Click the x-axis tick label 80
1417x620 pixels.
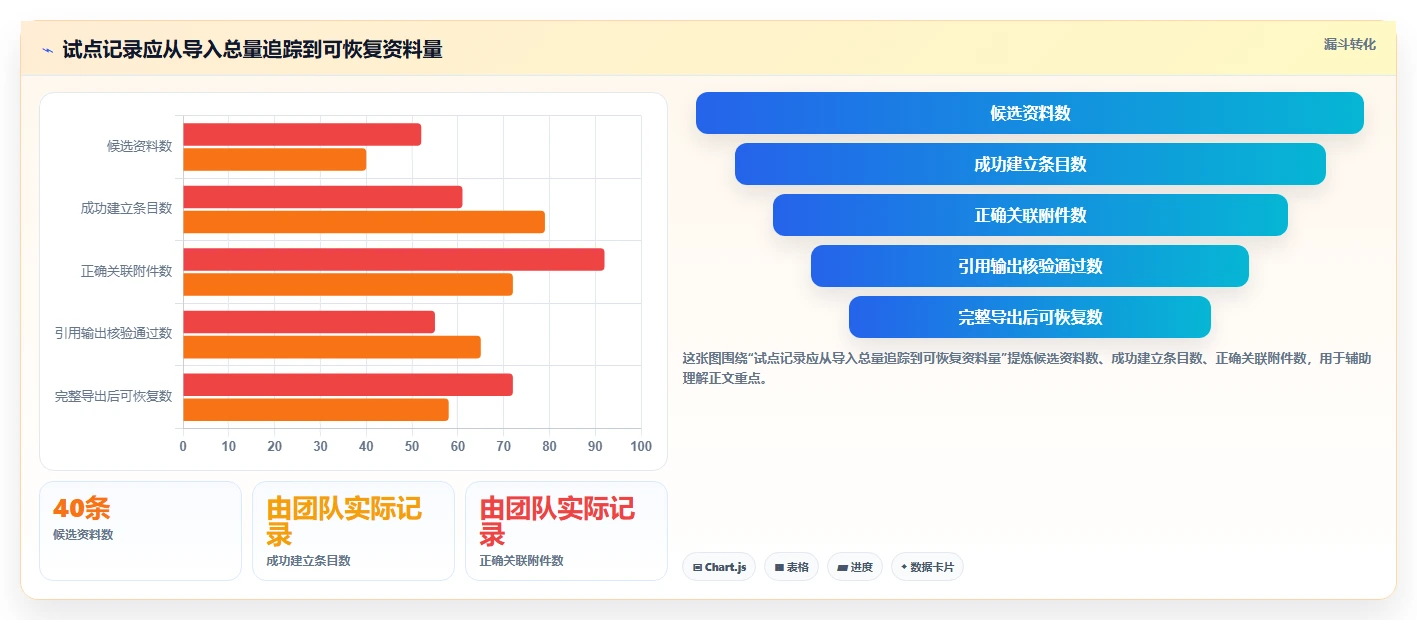(x=549, y=446)
